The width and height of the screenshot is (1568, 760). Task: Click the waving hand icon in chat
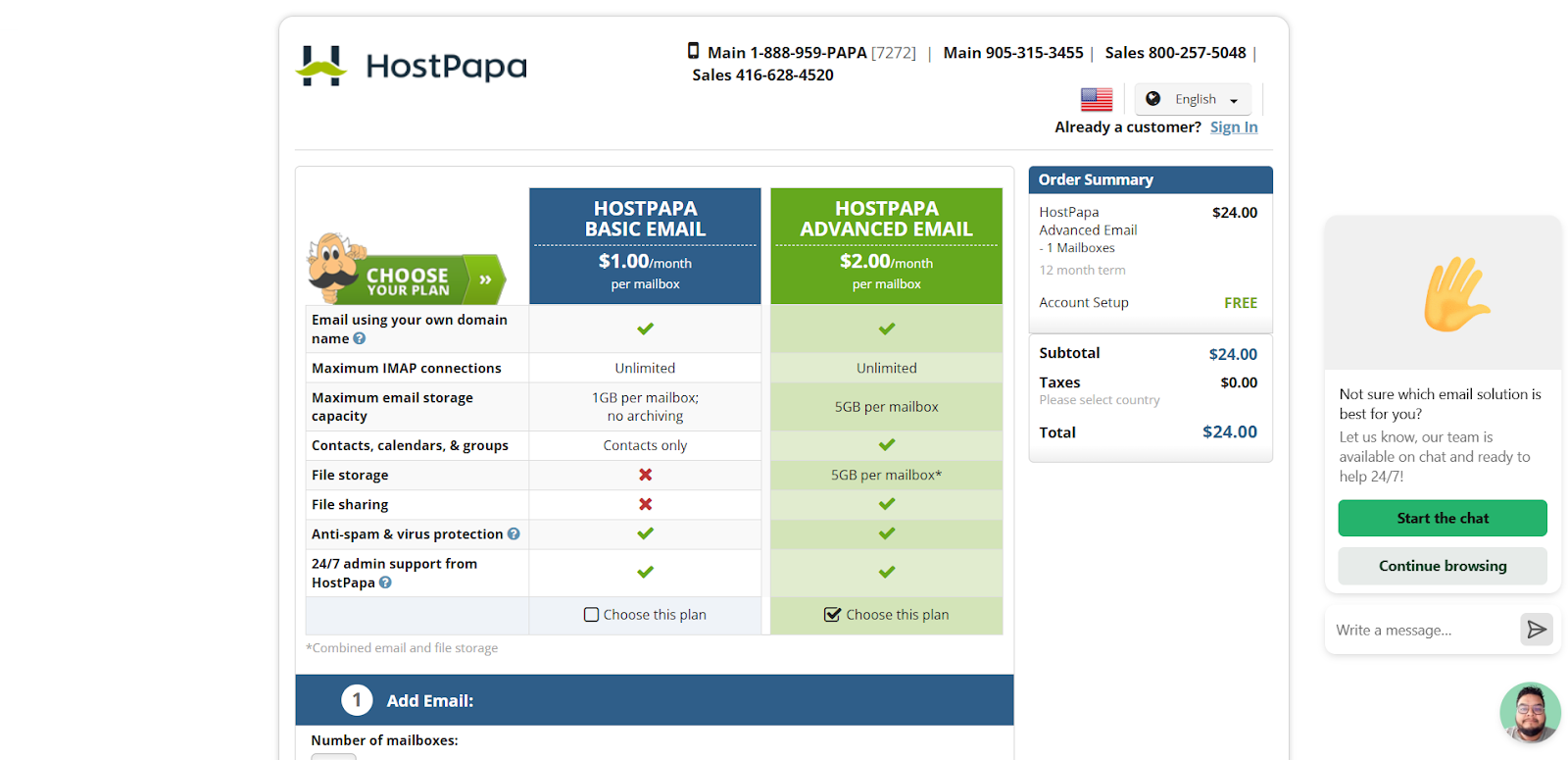click(1455, 293)
